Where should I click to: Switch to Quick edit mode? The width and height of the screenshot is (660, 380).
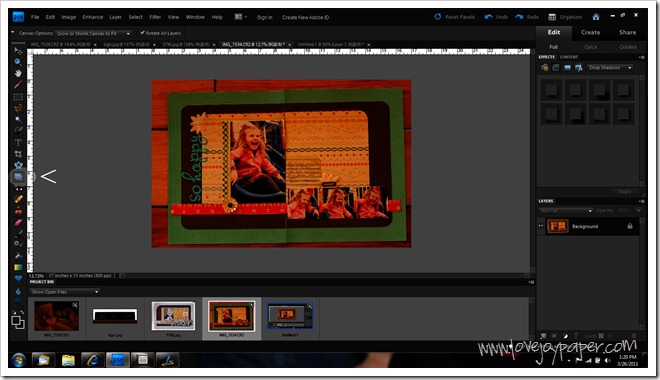click(591, 47)
